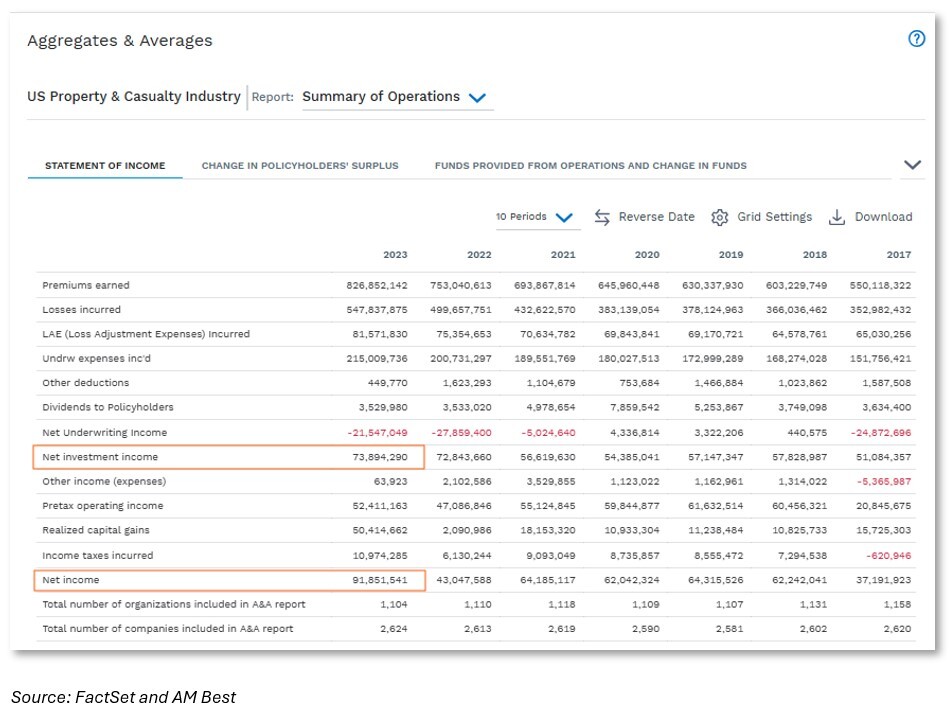Click the Net investment income row label
951x710 pixels.
click(x=100, y=457)
